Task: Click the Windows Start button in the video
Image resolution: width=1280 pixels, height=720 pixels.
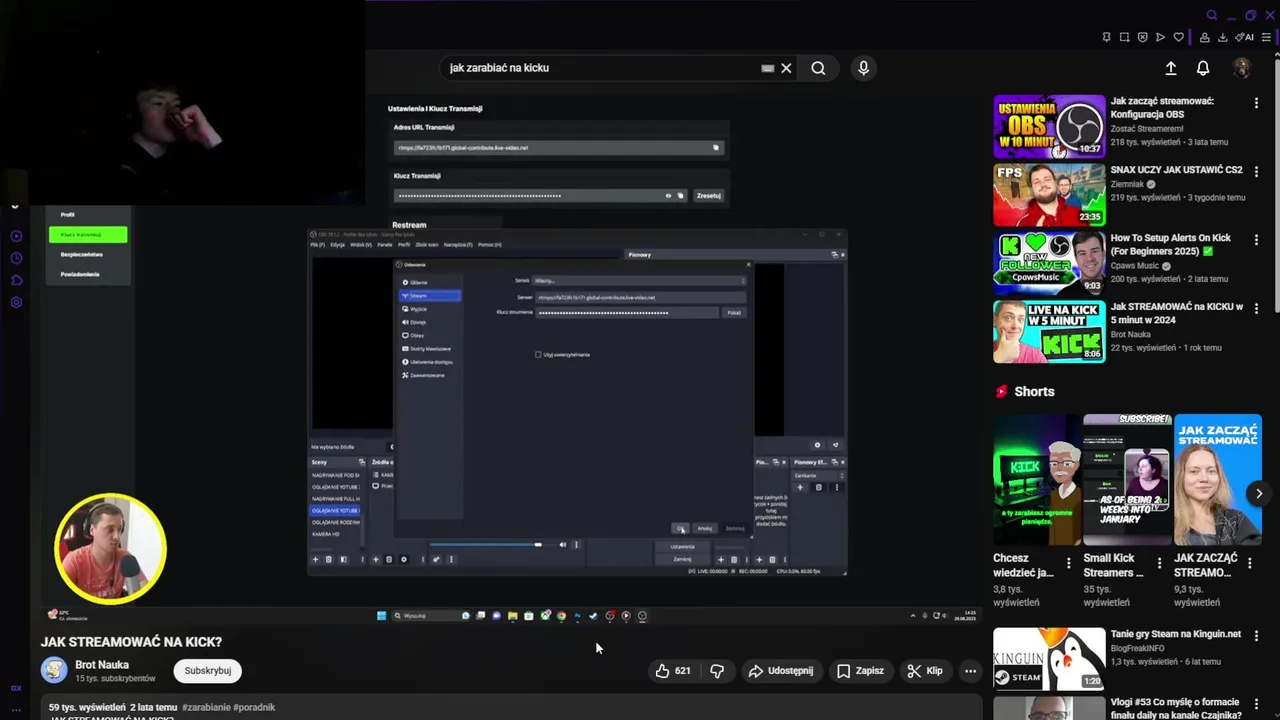Action: tap(381, 616)
